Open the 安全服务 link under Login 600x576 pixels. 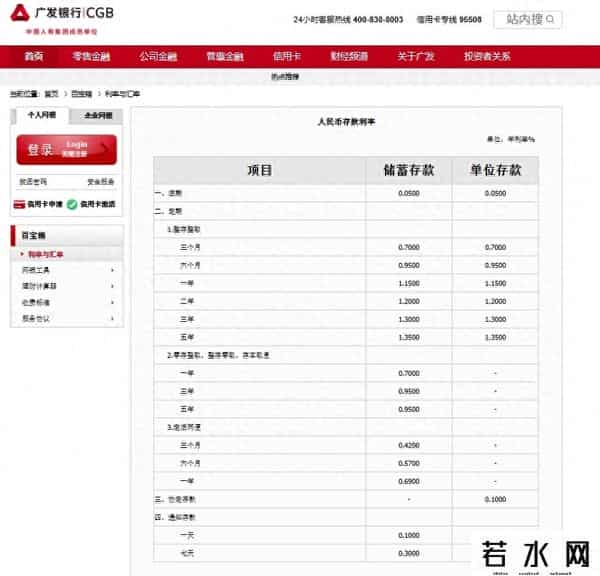click(x=101, y=181)
